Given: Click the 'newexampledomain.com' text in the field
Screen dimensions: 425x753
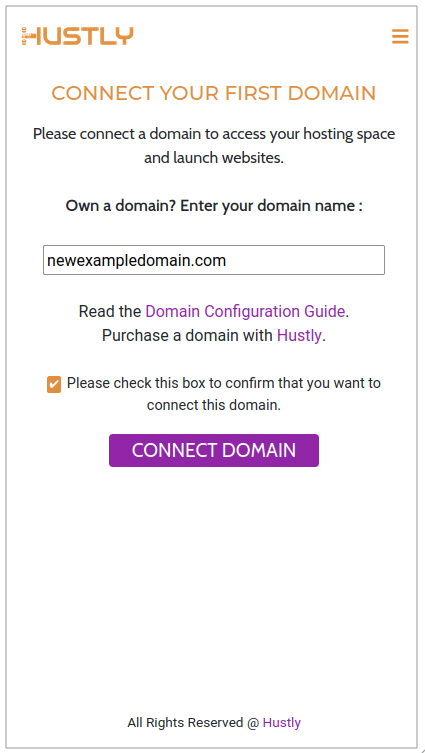Looking at the screenshot, I should click(x=136, y=260).
